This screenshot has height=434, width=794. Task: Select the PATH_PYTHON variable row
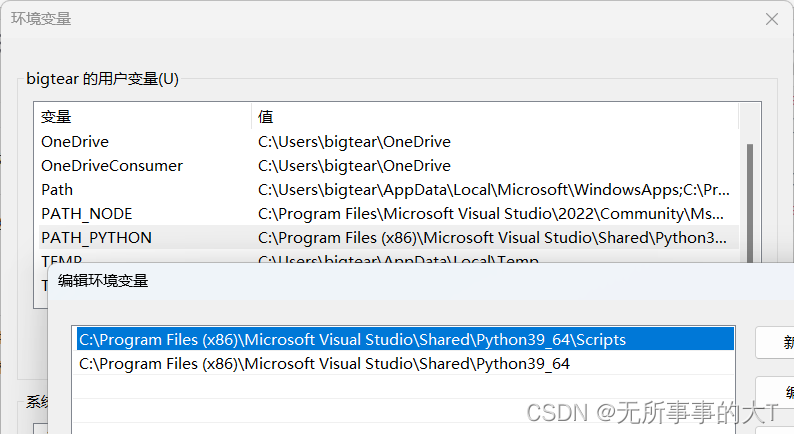click(x=388, y=238)
